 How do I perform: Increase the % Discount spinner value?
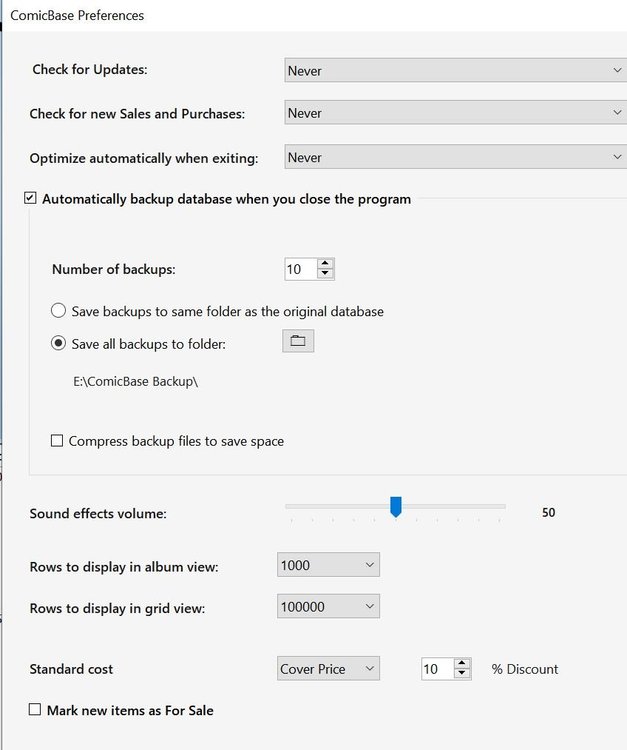click(x=461, y=664)
